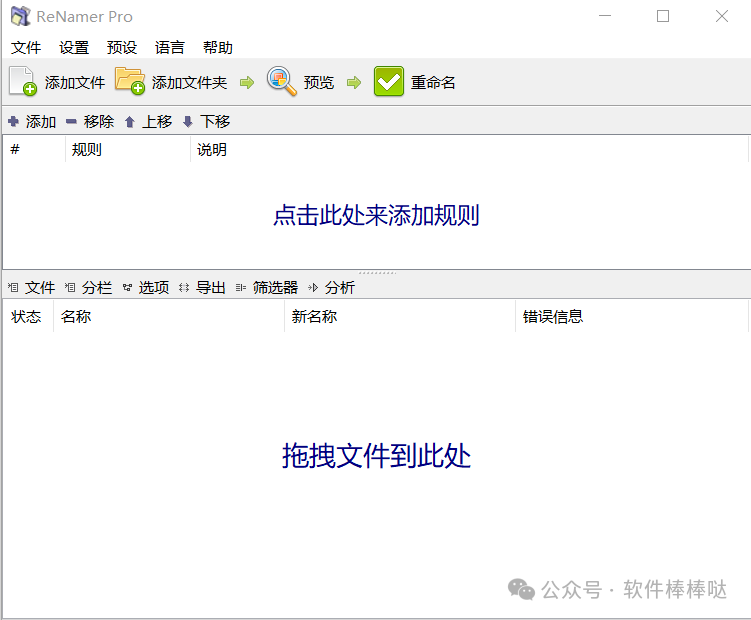Sort by the 名称 column header

tap(169, 316)
